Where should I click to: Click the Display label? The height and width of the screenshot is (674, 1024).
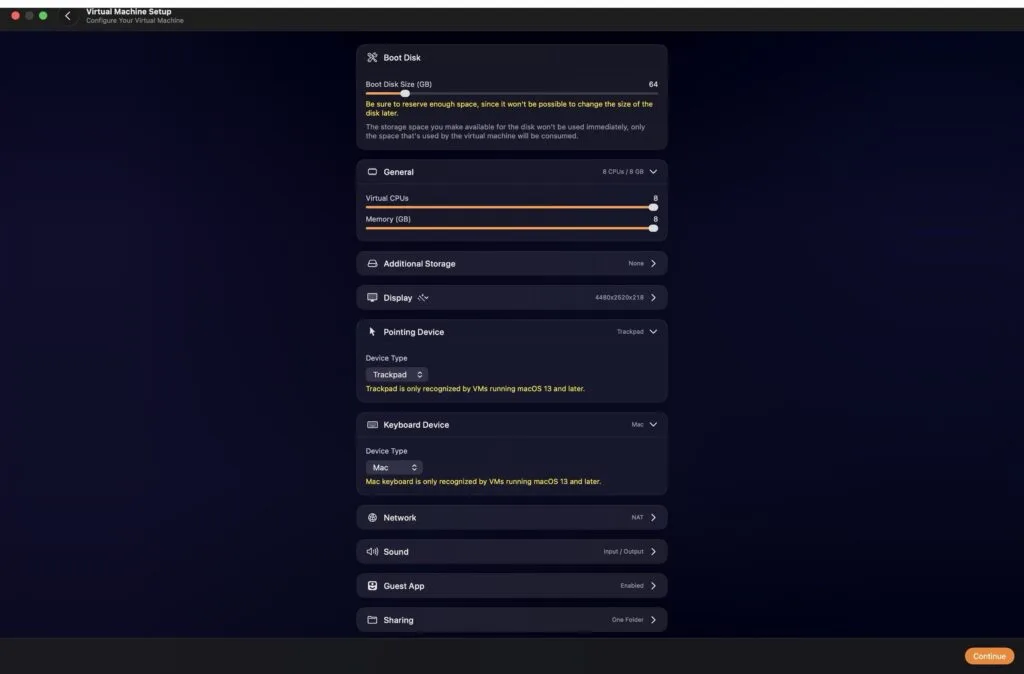(x=398, y=298)
